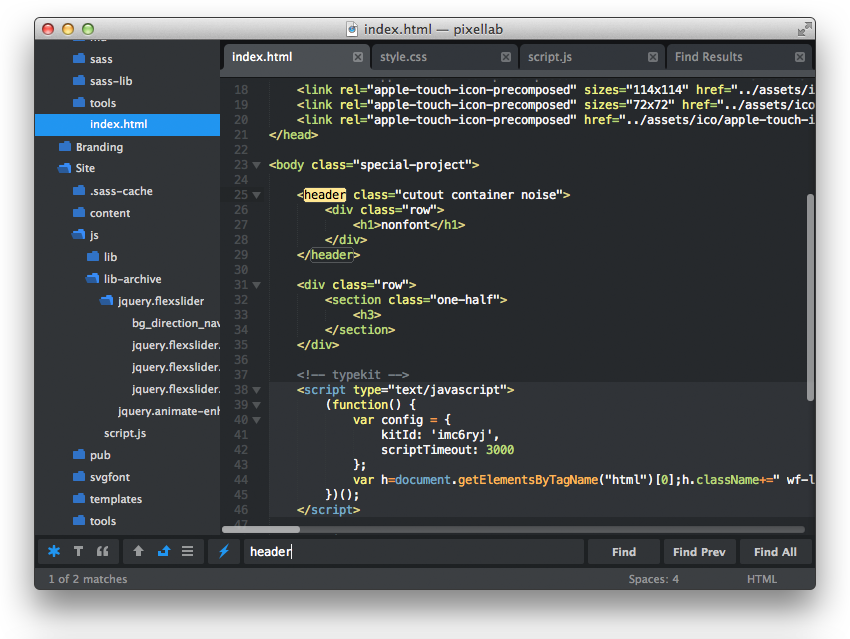This screenshot has height=639, width=850.
Task: Select index.html in the sidebar
Action: (127, 124)
